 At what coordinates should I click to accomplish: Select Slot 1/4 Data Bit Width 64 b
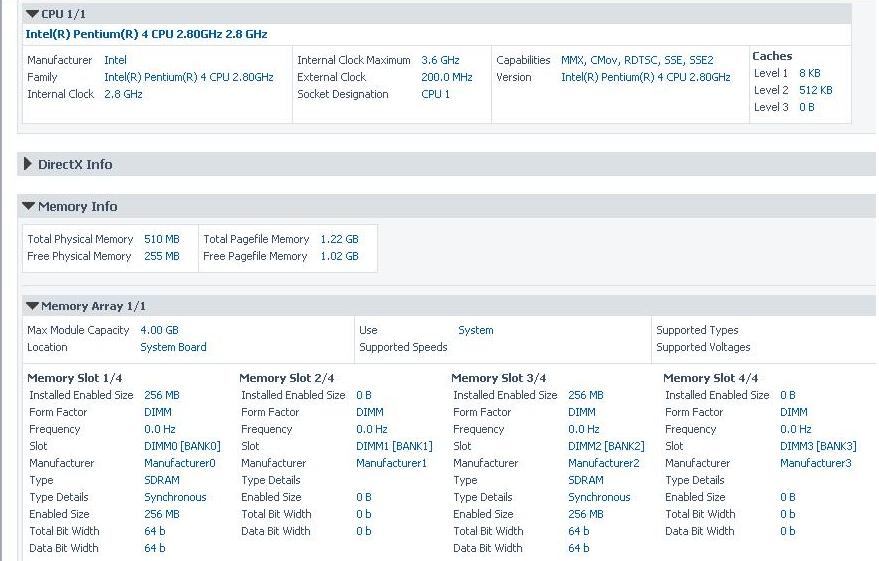(155, 548)
